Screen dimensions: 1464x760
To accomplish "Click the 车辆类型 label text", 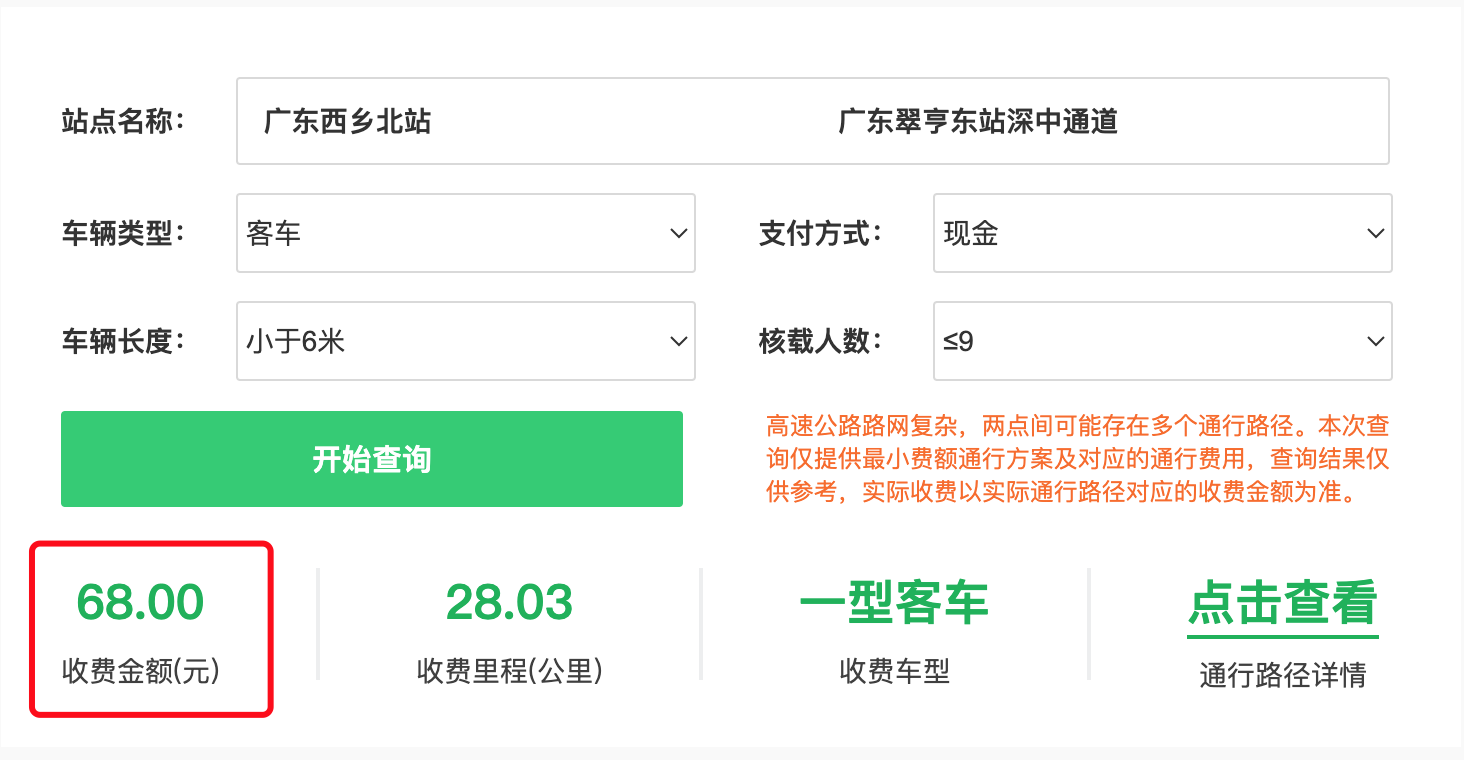I will [122, 234].
